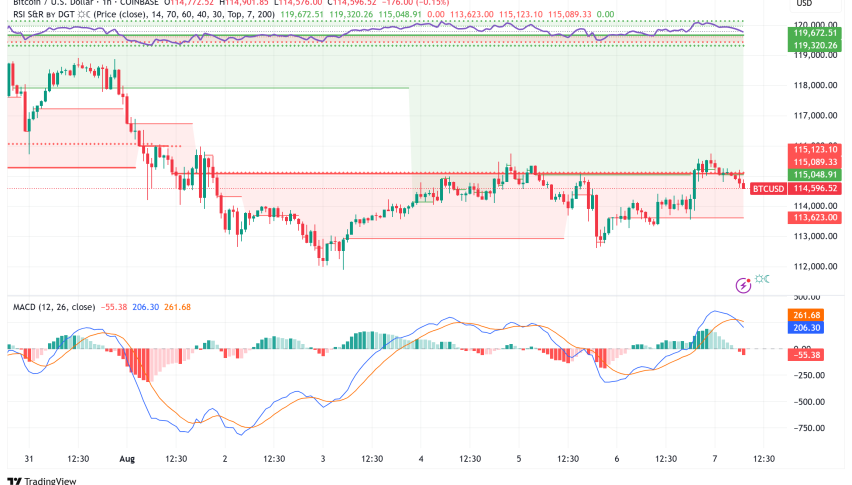Click the −500.00 MACD scale label
Image resolution: width=852 pixels, height=485 pixels.
[x=808, y=402]
